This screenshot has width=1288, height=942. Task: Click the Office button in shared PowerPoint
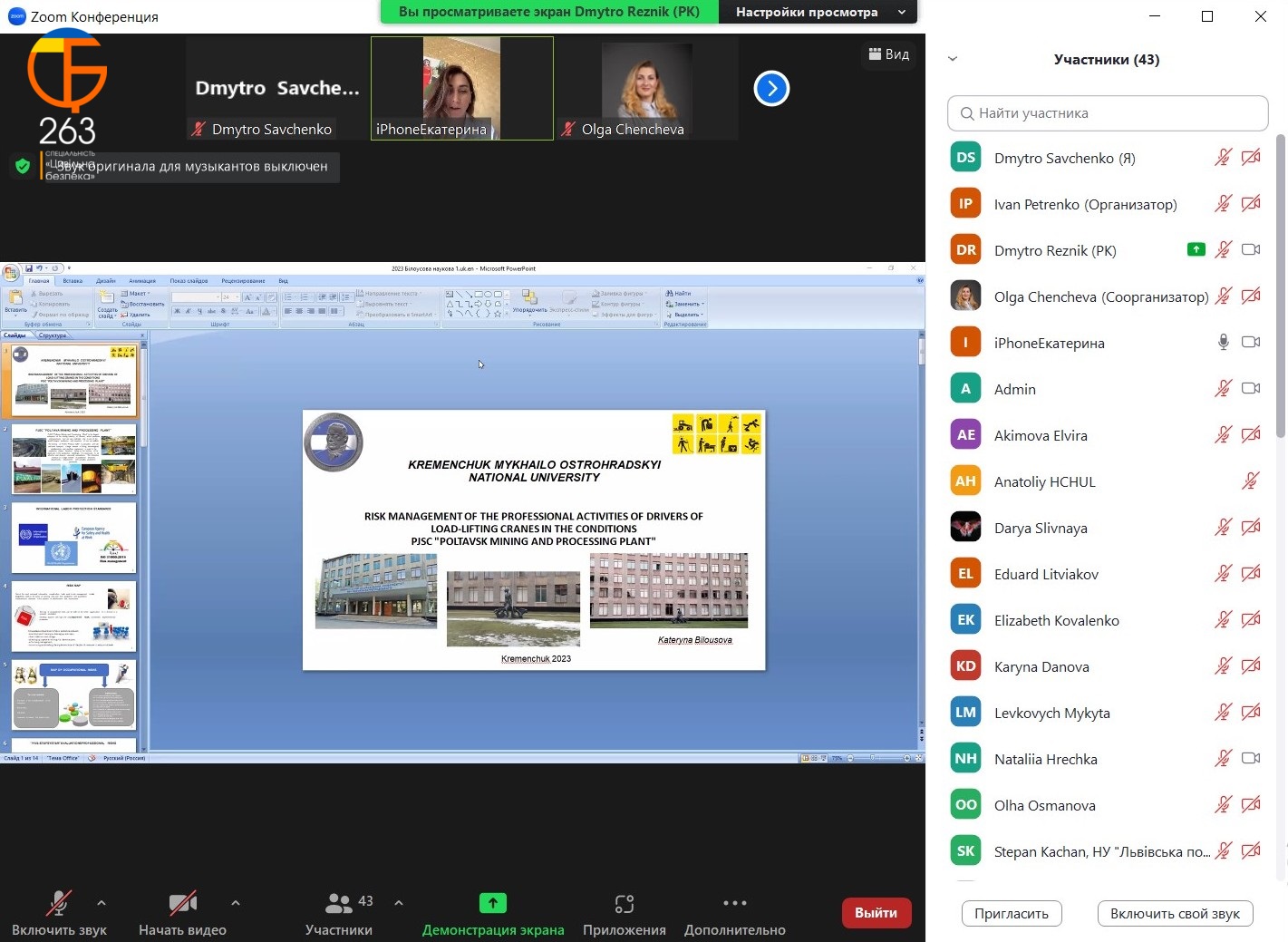tap(11, 272)
